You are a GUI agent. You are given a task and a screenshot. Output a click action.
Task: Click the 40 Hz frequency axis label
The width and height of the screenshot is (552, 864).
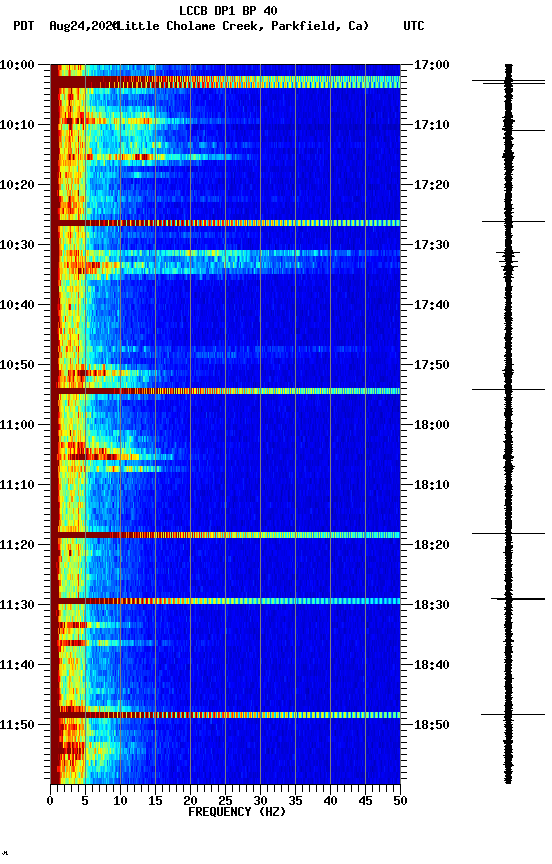[331, 801]
